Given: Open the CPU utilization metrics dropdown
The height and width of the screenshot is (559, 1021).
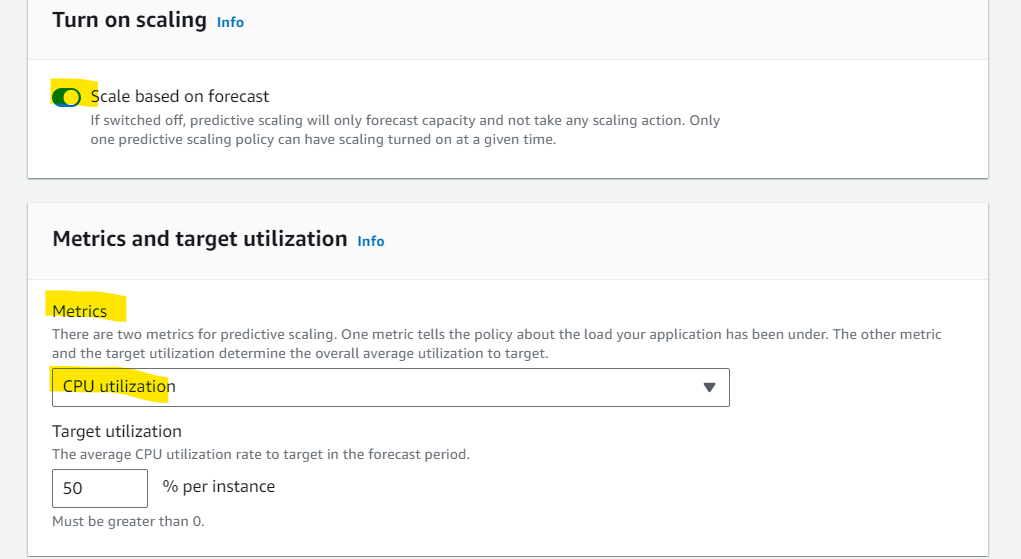Looking at the screenshot, I should point(391,387).
